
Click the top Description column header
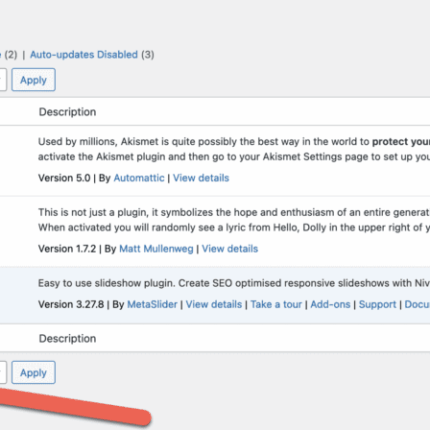[67, 112]
